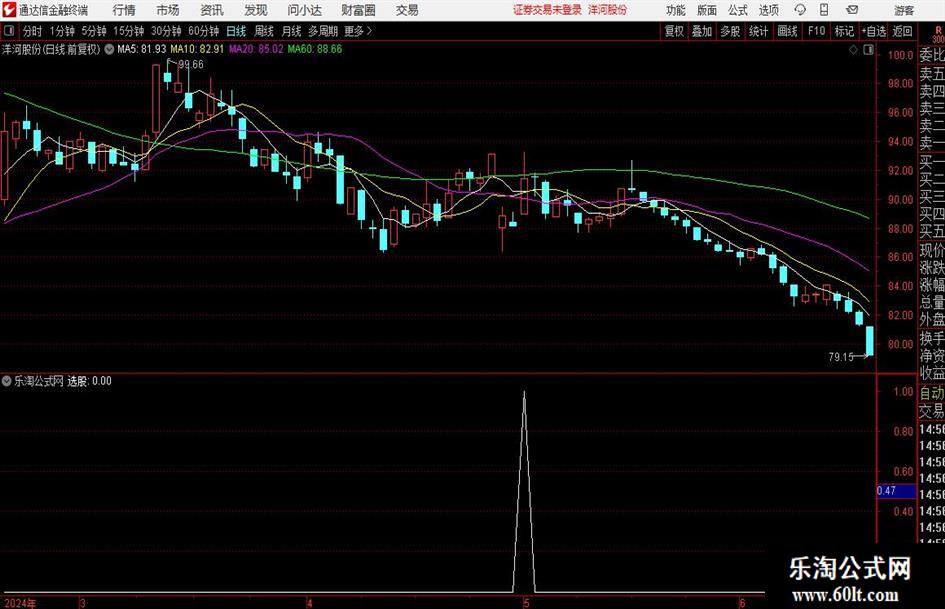Open F10 company info
The height and width of the screenshot is (609, 945).
(x=816, y=31)
